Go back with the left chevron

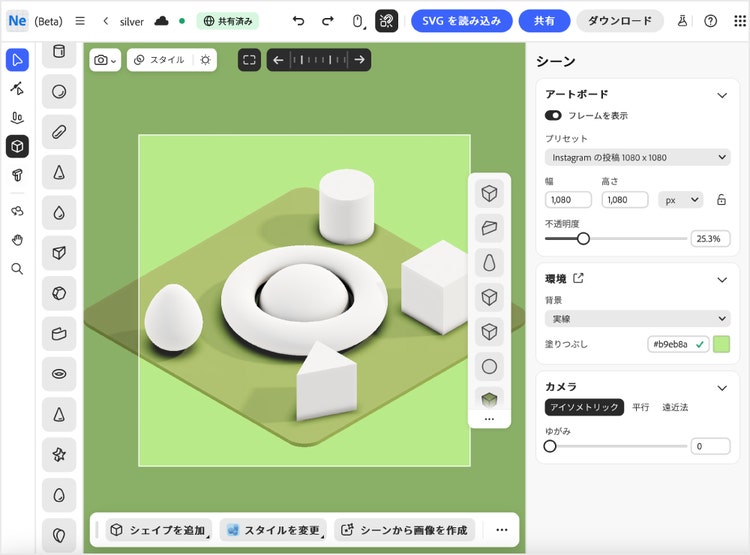pos(106,21)
